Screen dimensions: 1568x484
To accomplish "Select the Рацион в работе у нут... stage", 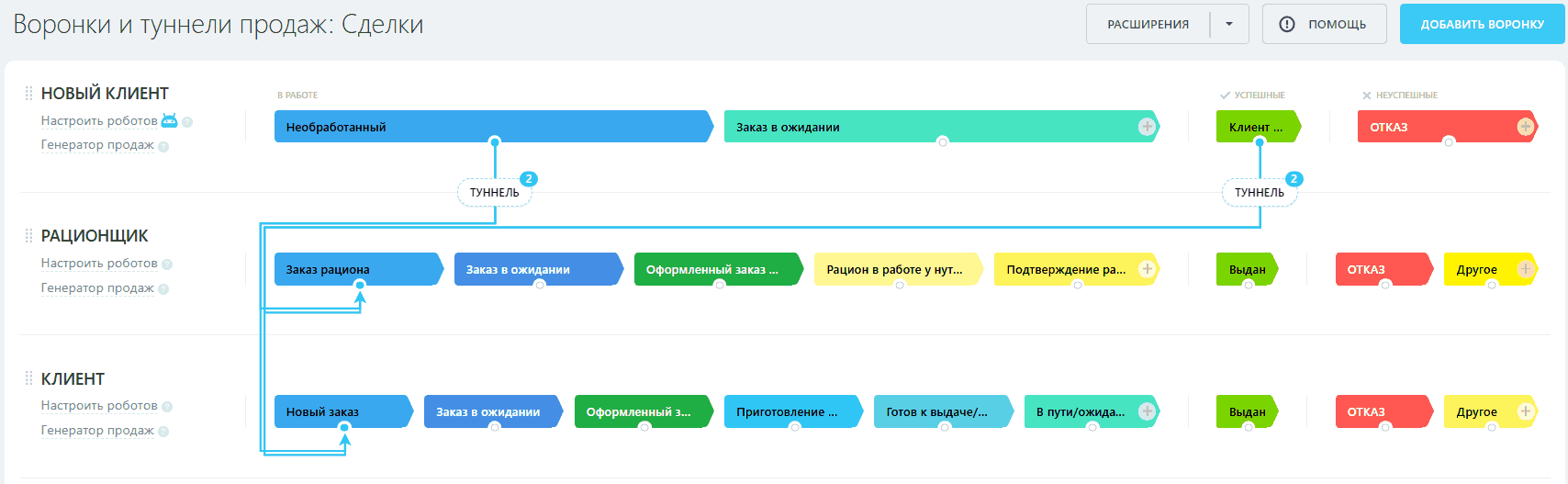I will coord(895,269).
